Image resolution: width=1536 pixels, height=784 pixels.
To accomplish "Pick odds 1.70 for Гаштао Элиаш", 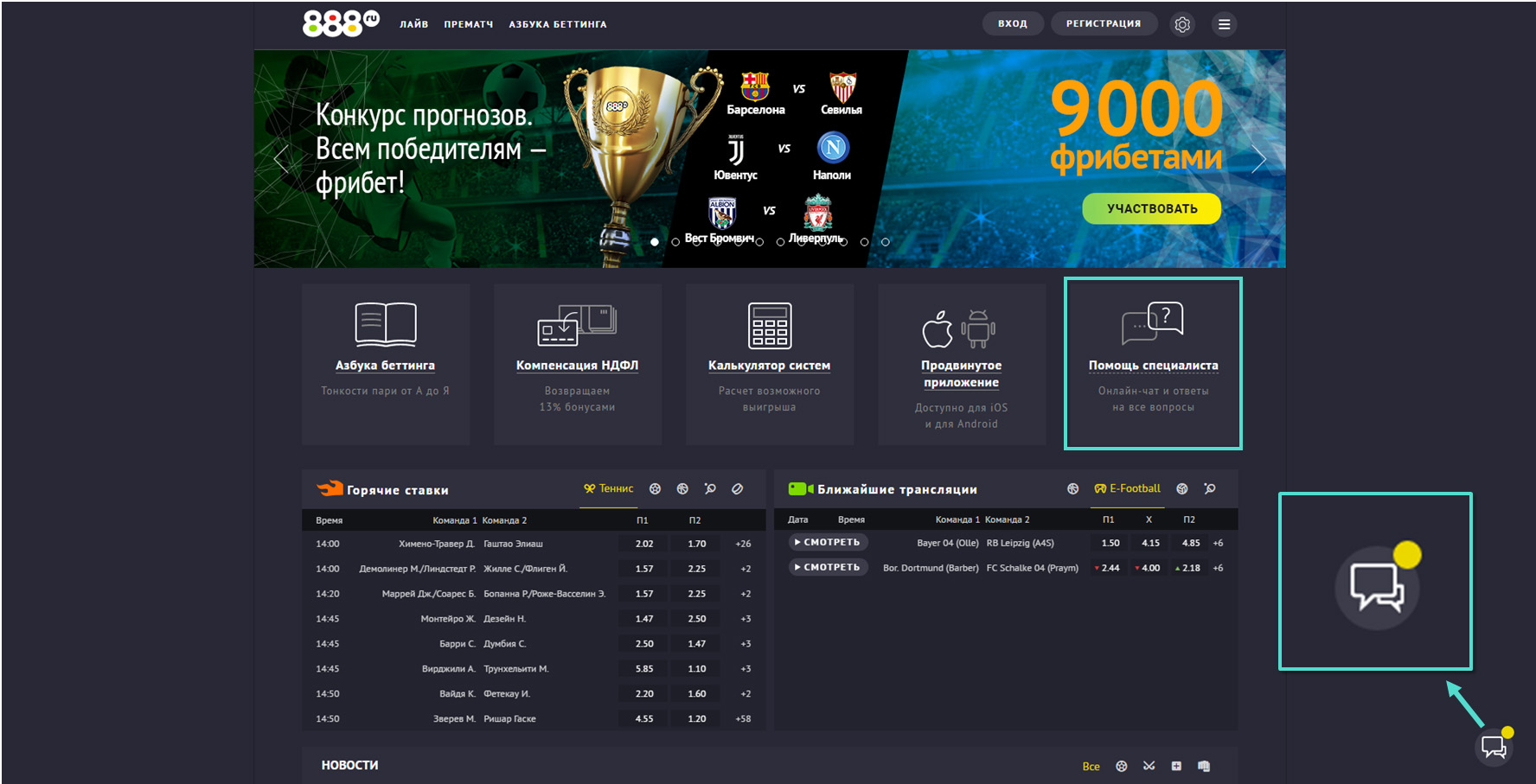I will click(697, 544).
